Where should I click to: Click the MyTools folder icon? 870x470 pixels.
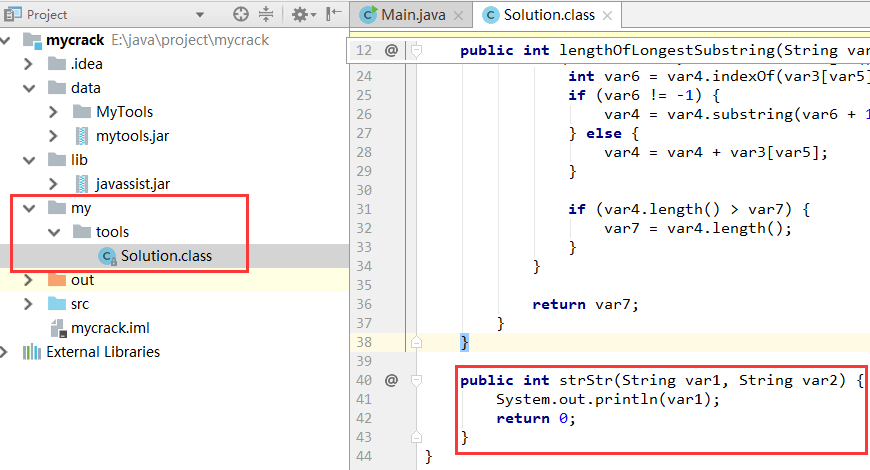82,112
